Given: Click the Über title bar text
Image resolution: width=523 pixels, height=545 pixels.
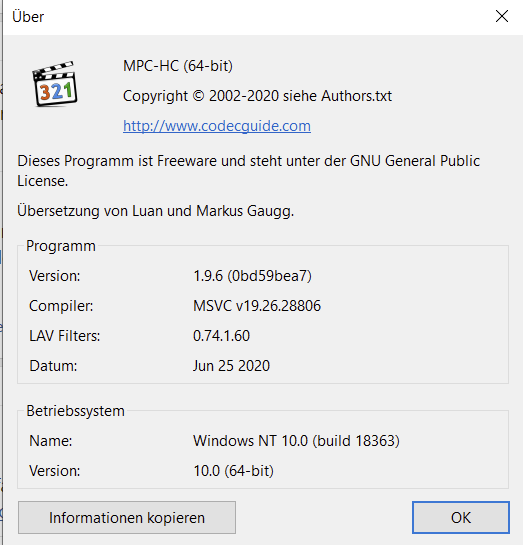Looking at the screenshot, I should 28,17.
